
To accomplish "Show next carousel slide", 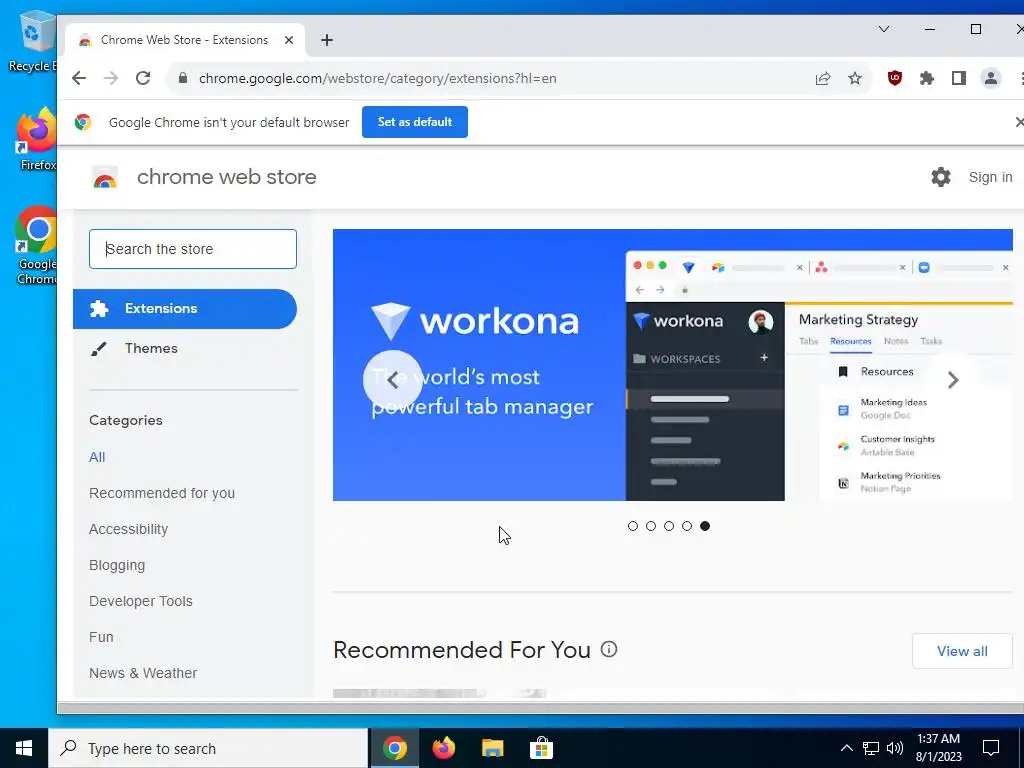I will click(953, 380).
